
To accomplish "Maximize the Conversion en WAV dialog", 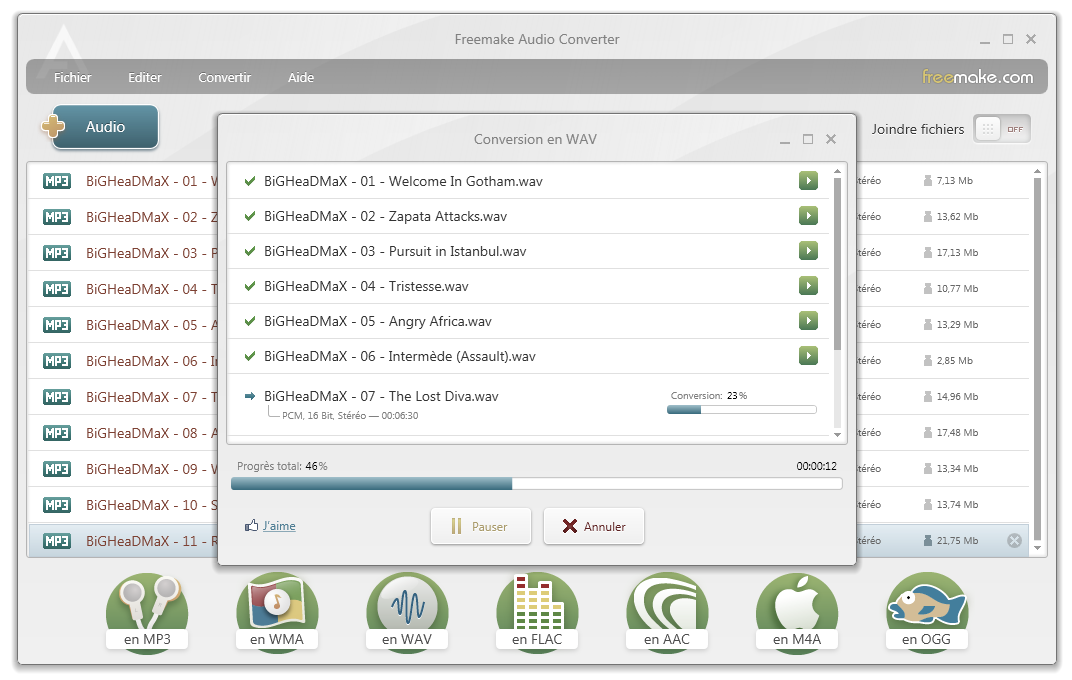I will [x=808, y=139].
